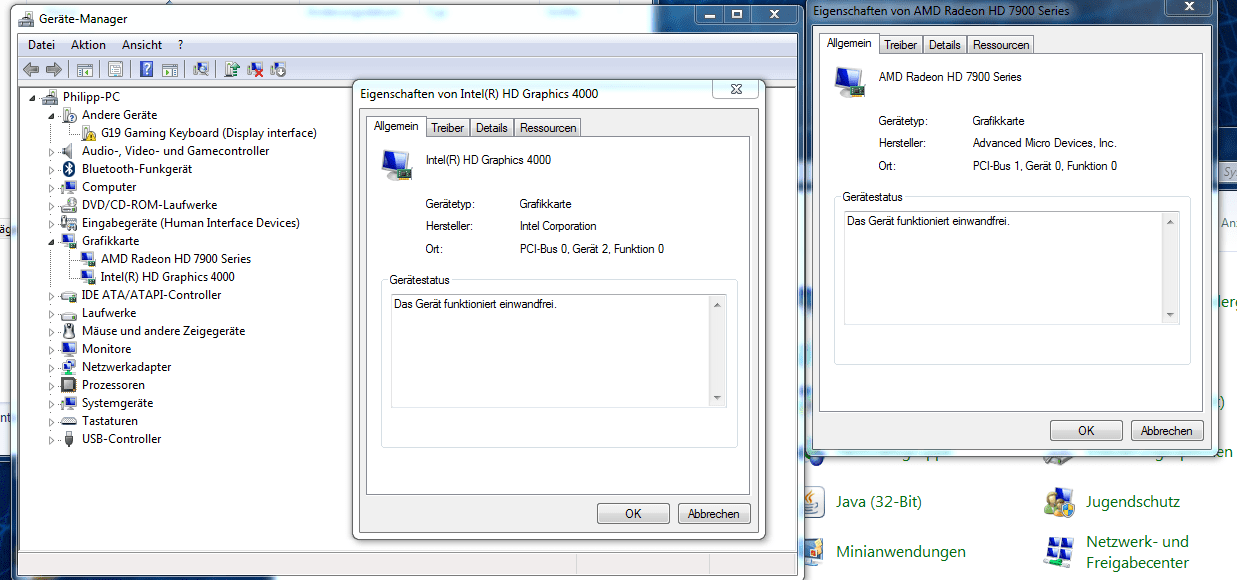1237x580 pixels.
Task: Open the Ansicht menu
Action: click(142, 45)
